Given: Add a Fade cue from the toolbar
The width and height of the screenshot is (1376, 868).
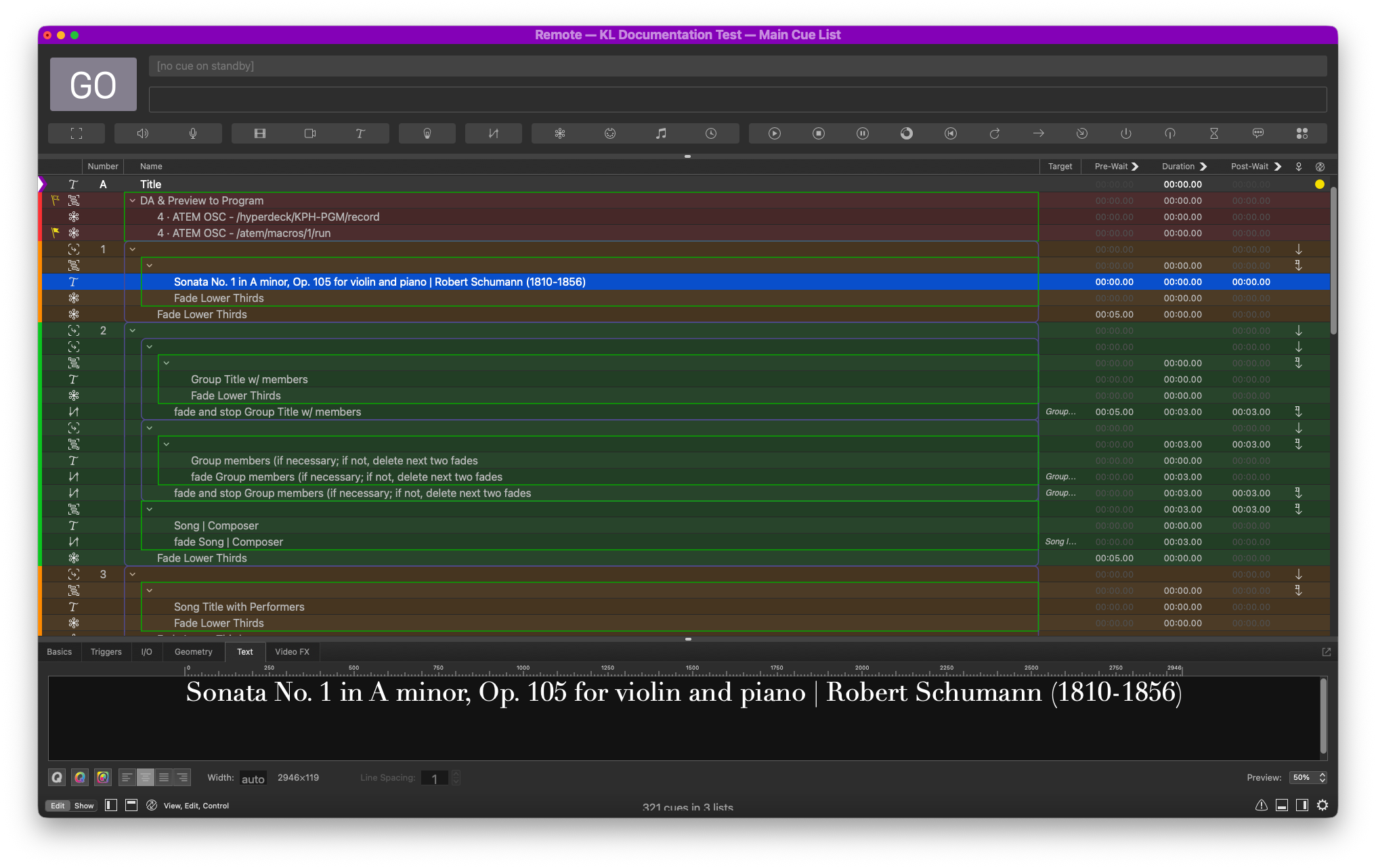Looking at the screenshot, I should point(494,133).
